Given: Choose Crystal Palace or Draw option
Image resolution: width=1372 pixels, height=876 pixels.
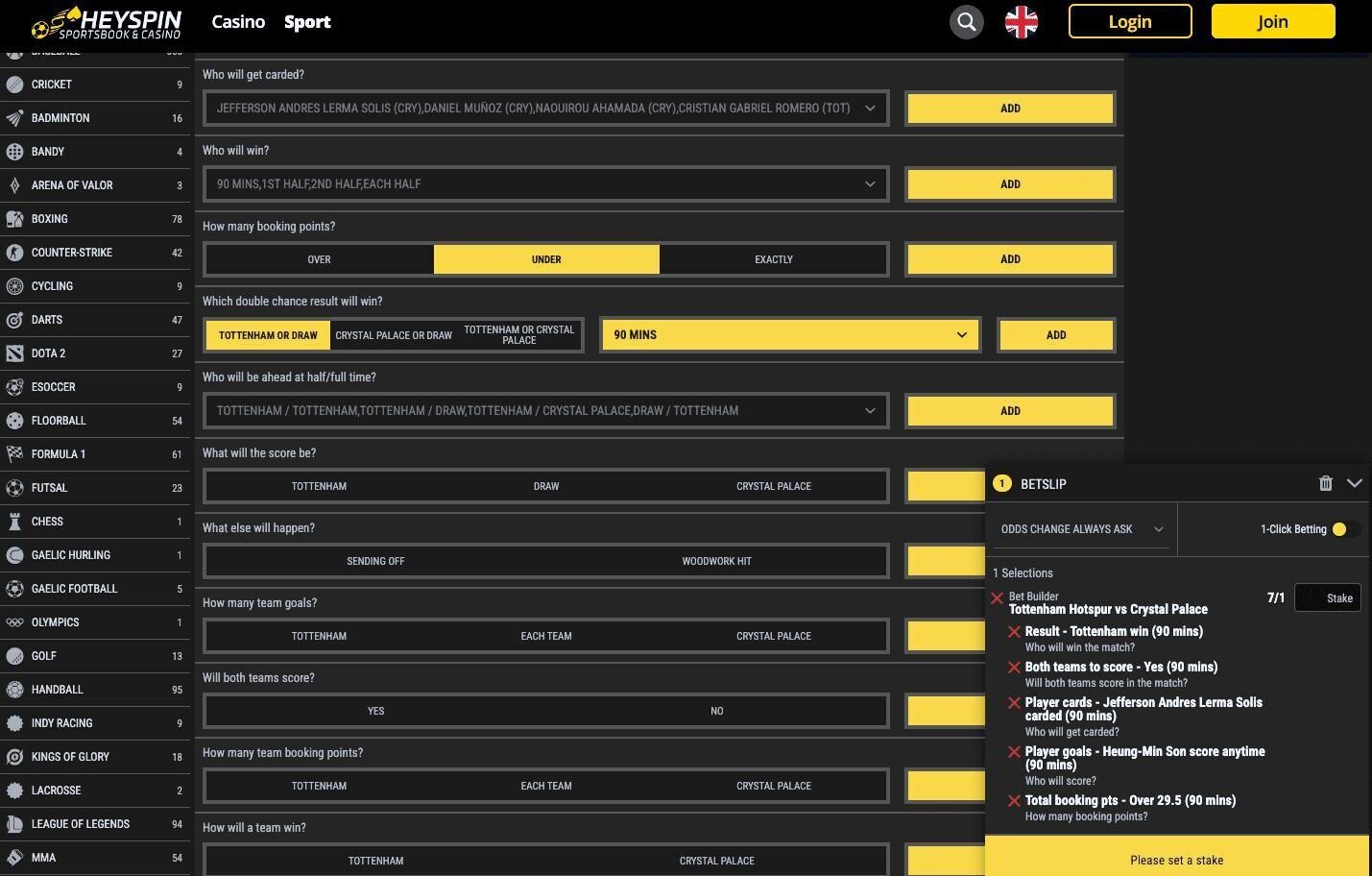Looking at the screenshot, I should (394, 335).
